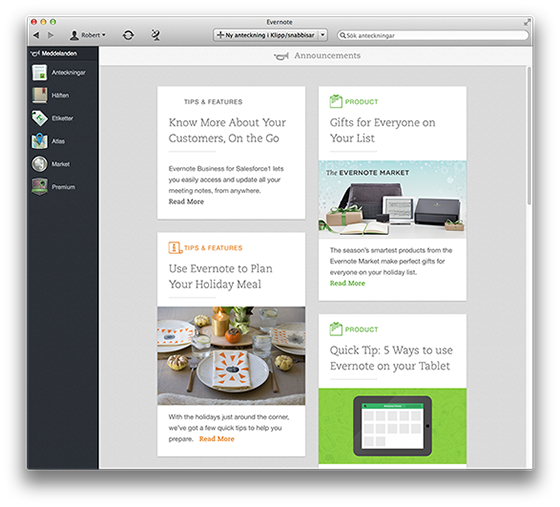Open Use Evernote to Plan Holiday Meal
Image resolution: width=560 pixels, height=507 pixels.
click(x=220, y=276)
